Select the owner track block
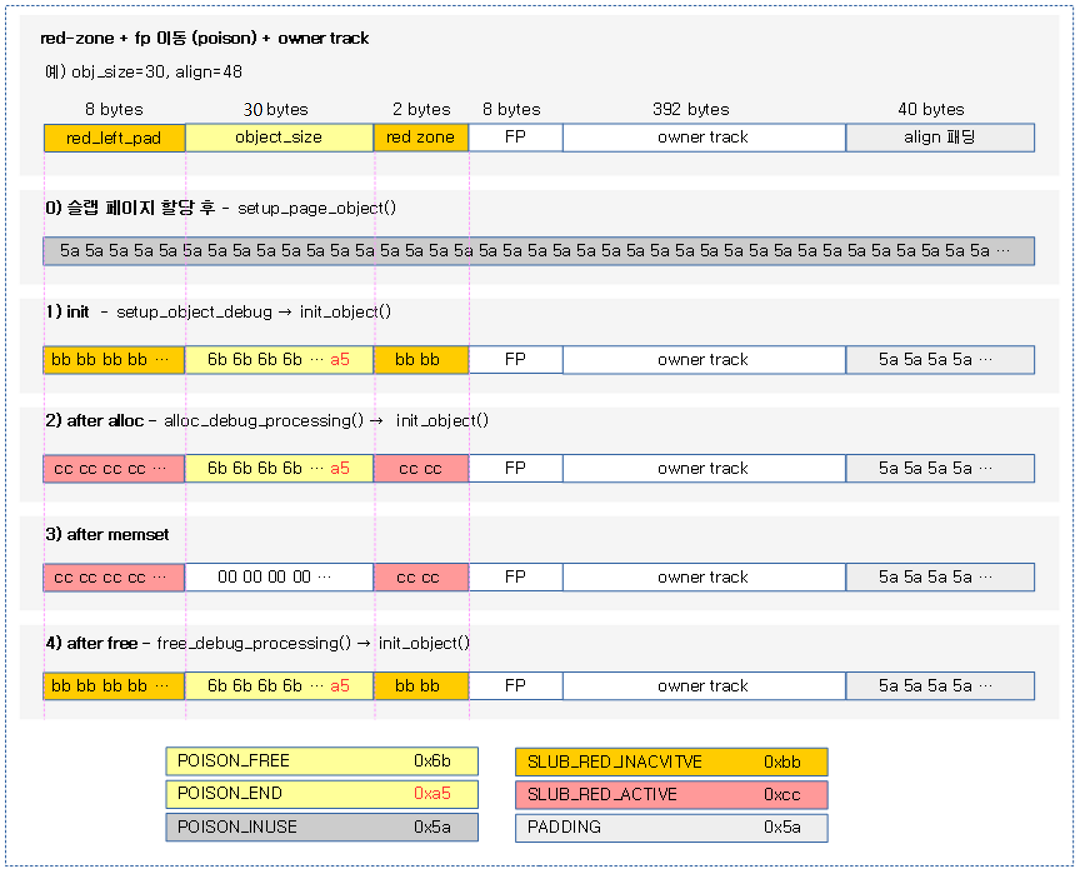The height and width of the screenshot is (874, 1080). click(703, 137)
